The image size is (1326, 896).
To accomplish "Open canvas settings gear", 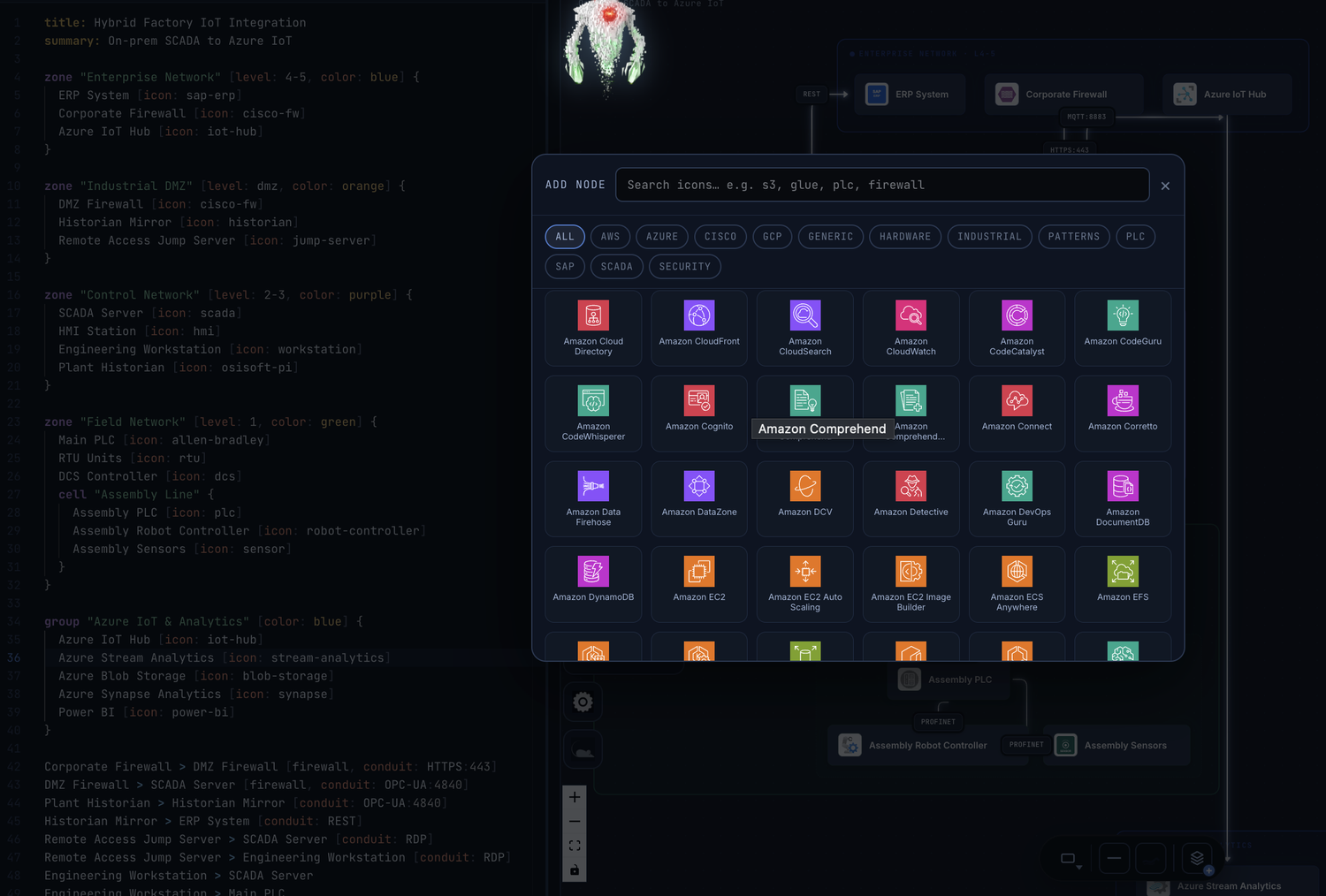I will pyautogui.click(x=583, y=702).
